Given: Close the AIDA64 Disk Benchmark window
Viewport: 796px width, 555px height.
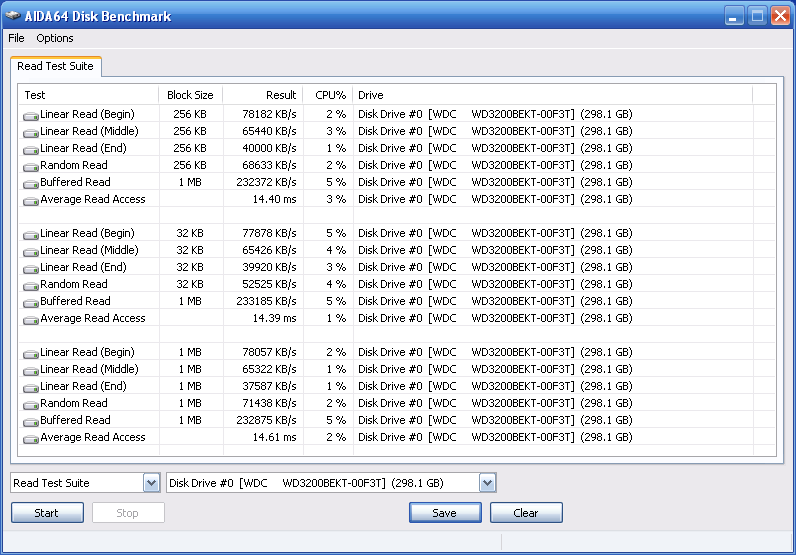Looking at the screenshot, I should pyautogui.click(x=780, y=16).
